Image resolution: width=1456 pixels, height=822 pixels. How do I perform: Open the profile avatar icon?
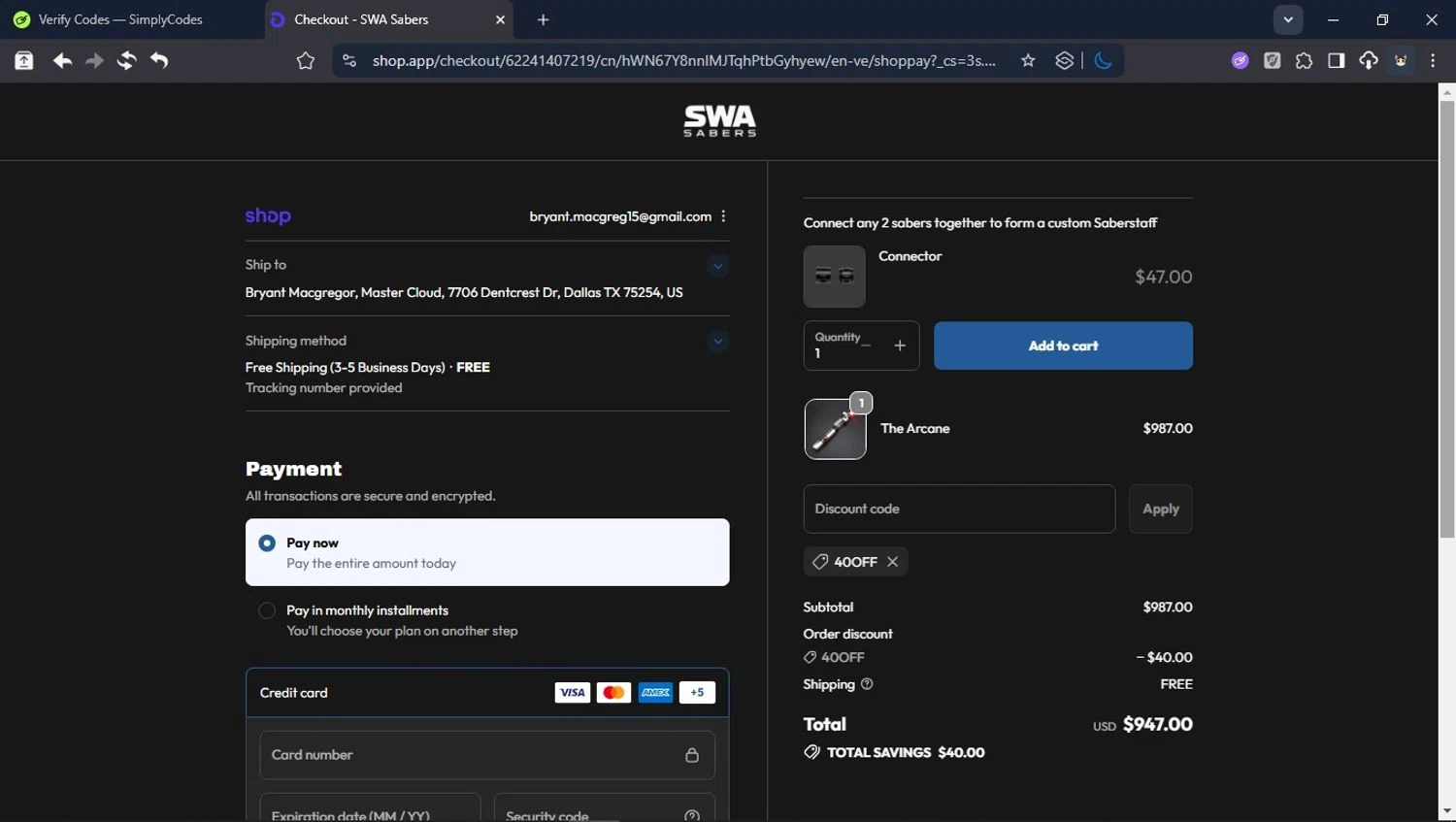pyautogui.click(x=1401, y=60)
